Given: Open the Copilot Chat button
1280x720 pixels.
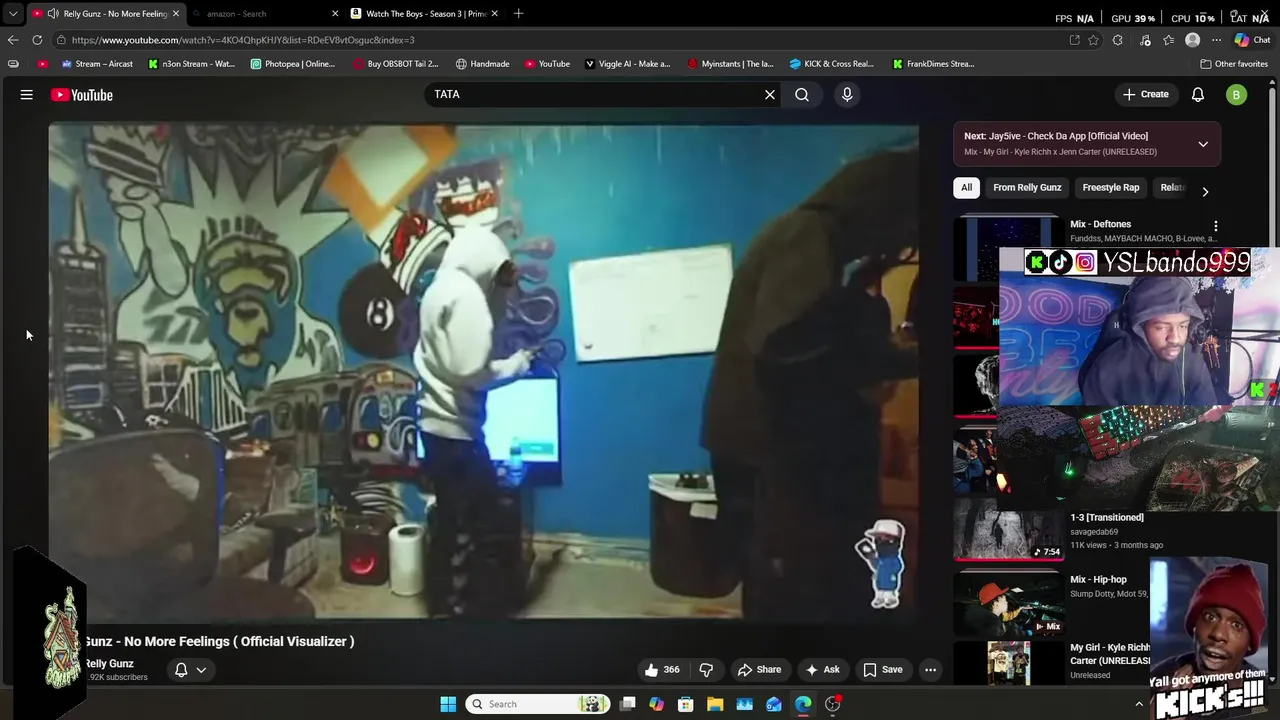Looking at the screenshot, I should coord(1252,40).
